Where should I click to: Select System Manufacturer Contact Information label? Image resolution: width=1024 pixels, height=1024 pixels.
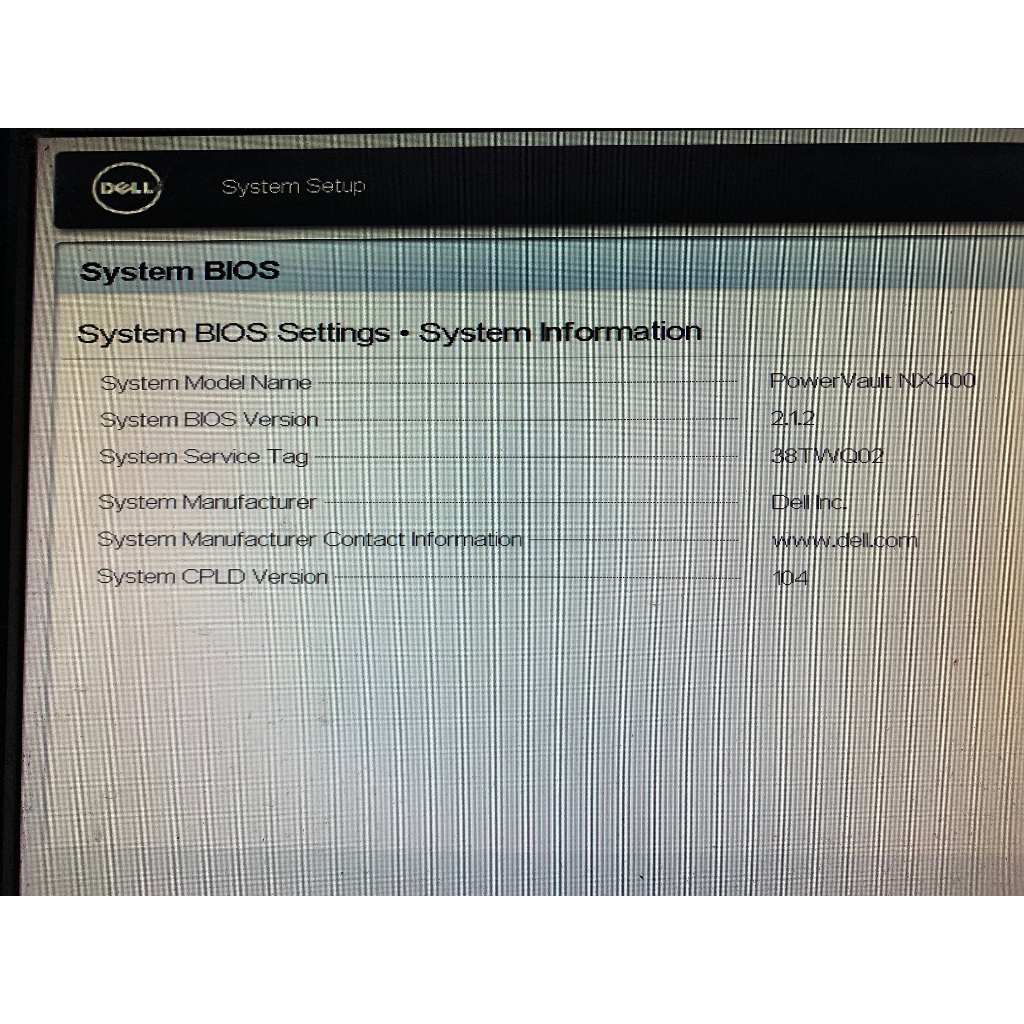[310, 539]
